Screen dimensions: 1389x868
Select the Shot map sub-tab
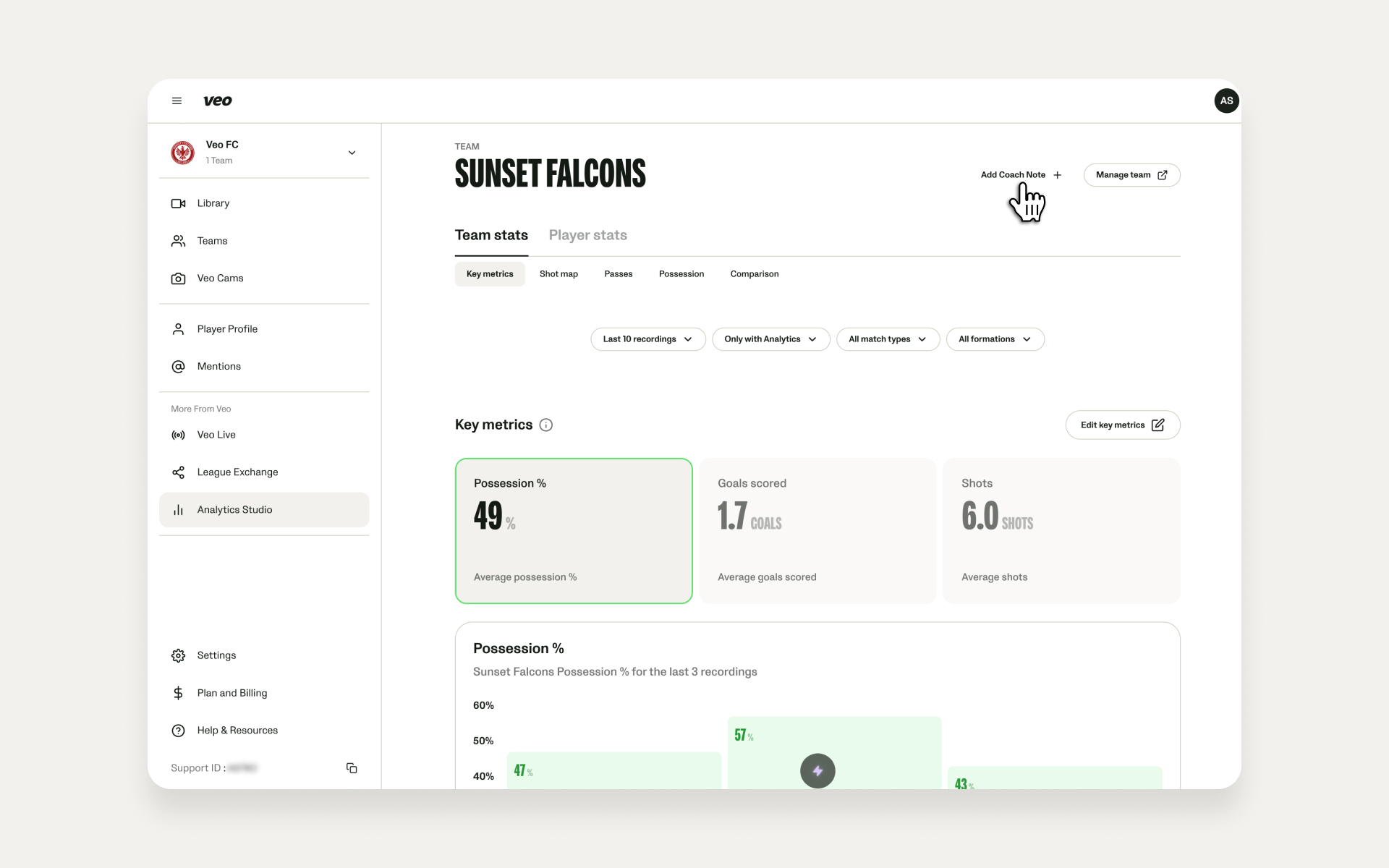558,274
